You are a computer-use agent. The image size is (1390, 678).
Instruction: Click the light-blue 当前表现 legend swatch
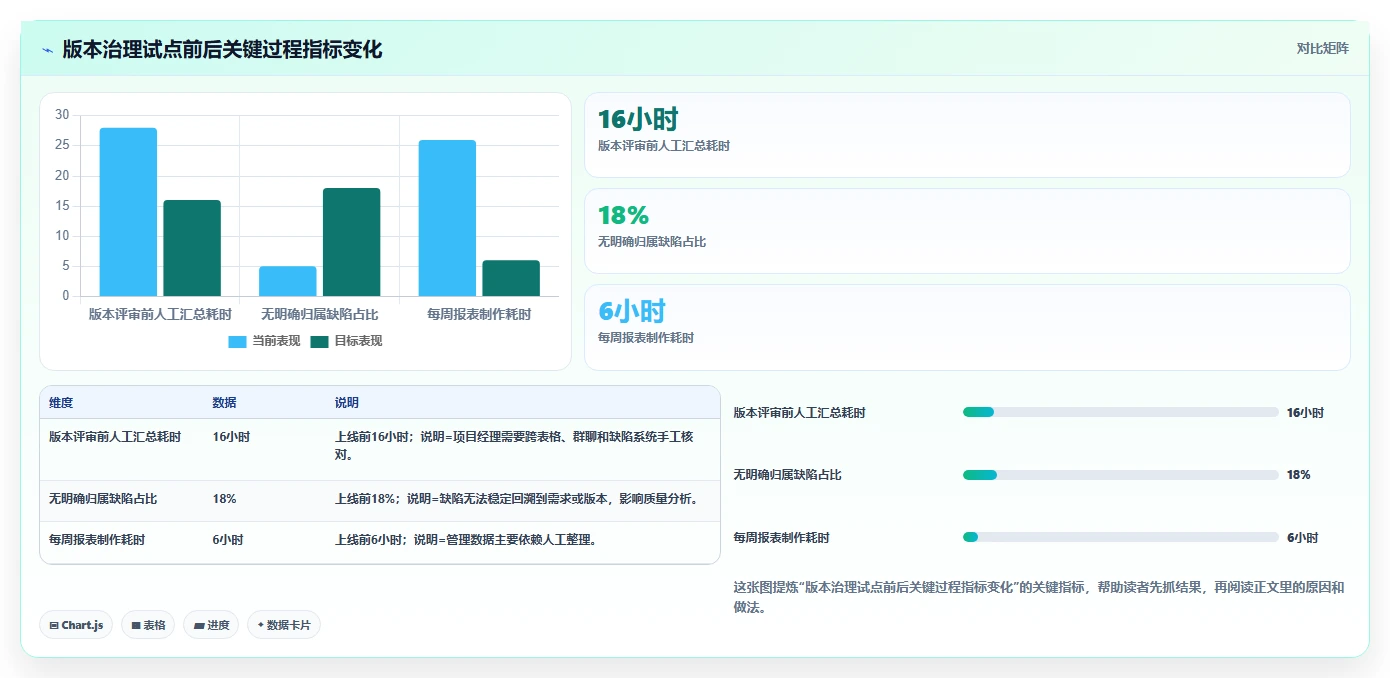coord(237,341)
